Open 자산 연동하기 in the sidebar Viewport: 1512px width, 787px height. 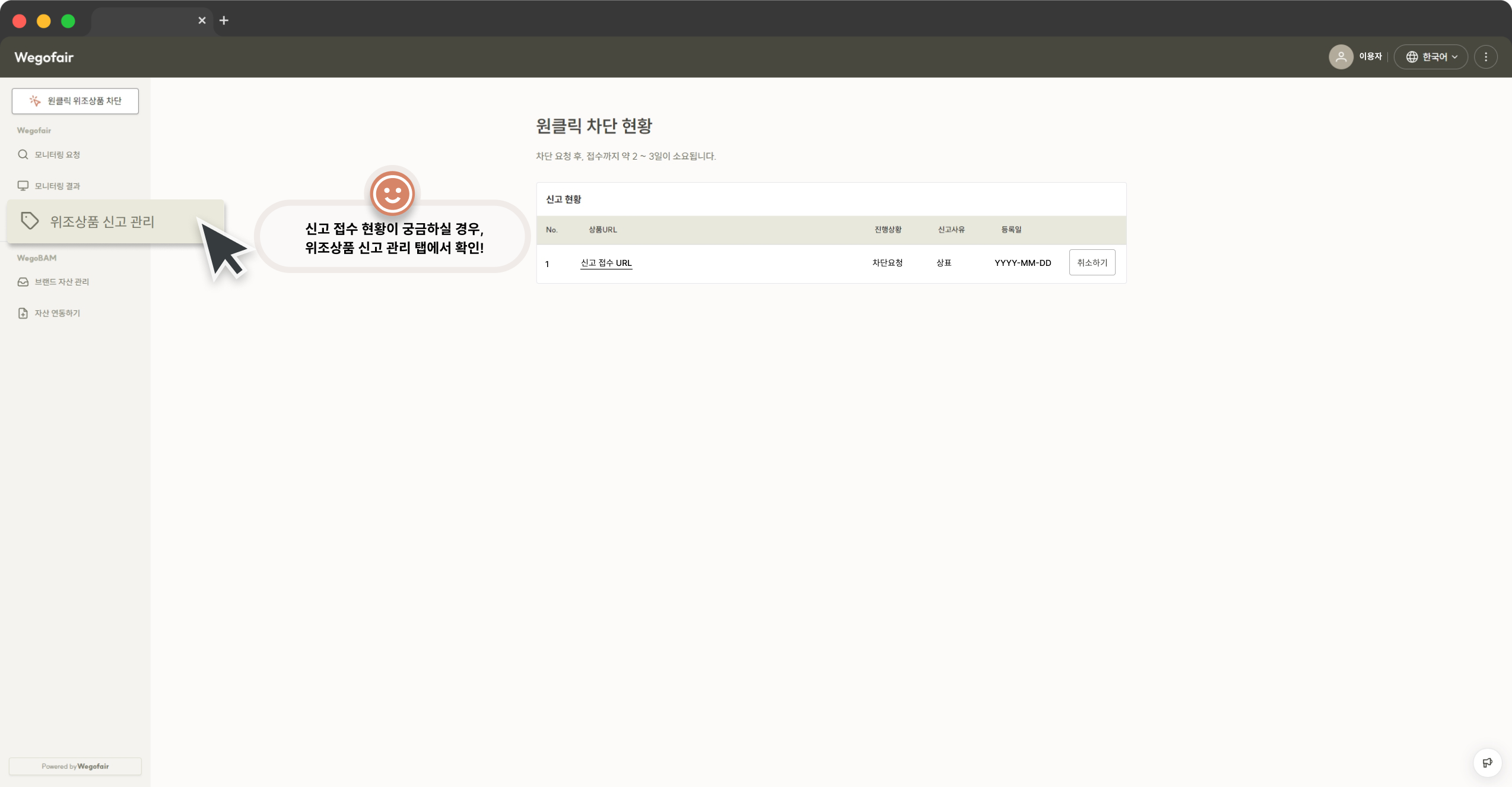pos(57,313)
